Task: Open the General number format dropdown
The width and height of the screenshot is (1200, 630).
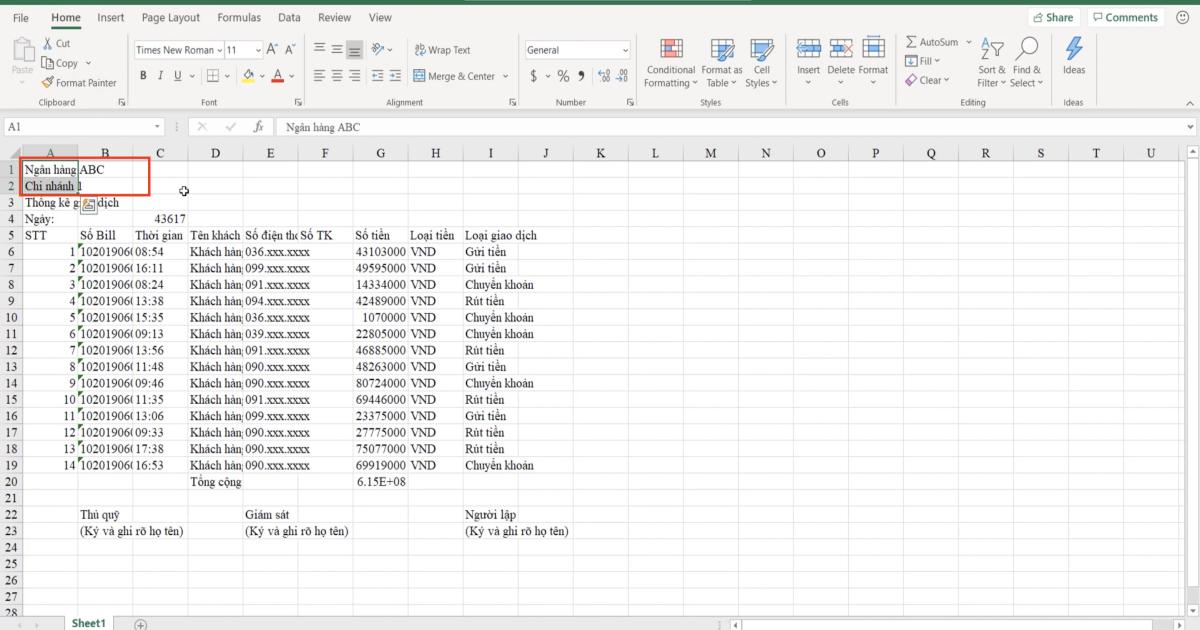Action: [625, 49]
